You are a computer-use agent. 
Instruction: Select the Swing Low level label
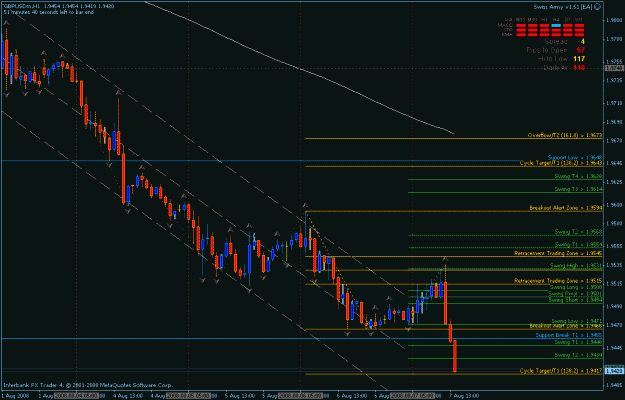tap(576, 321)
